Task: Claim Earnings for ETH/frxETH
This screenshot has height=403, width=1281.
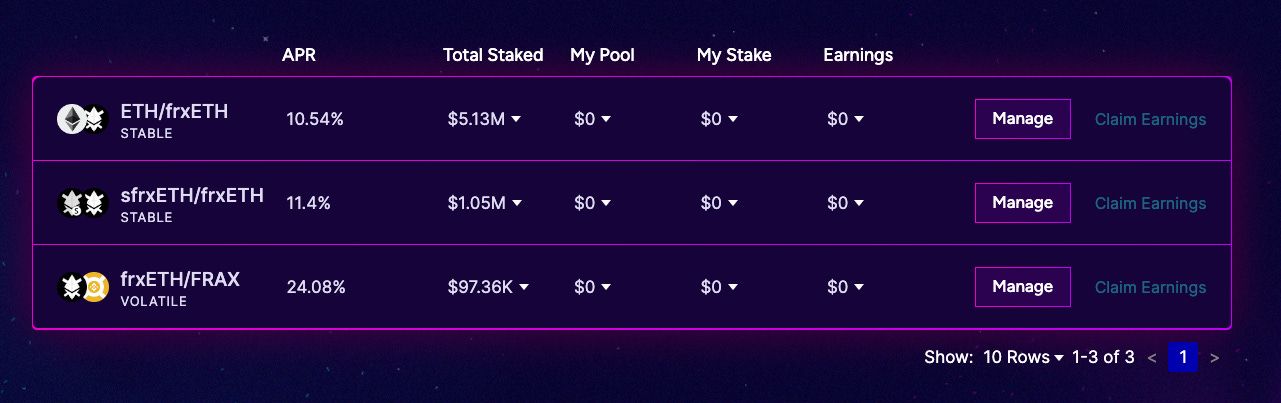Action: click(x=1150, y=119)
